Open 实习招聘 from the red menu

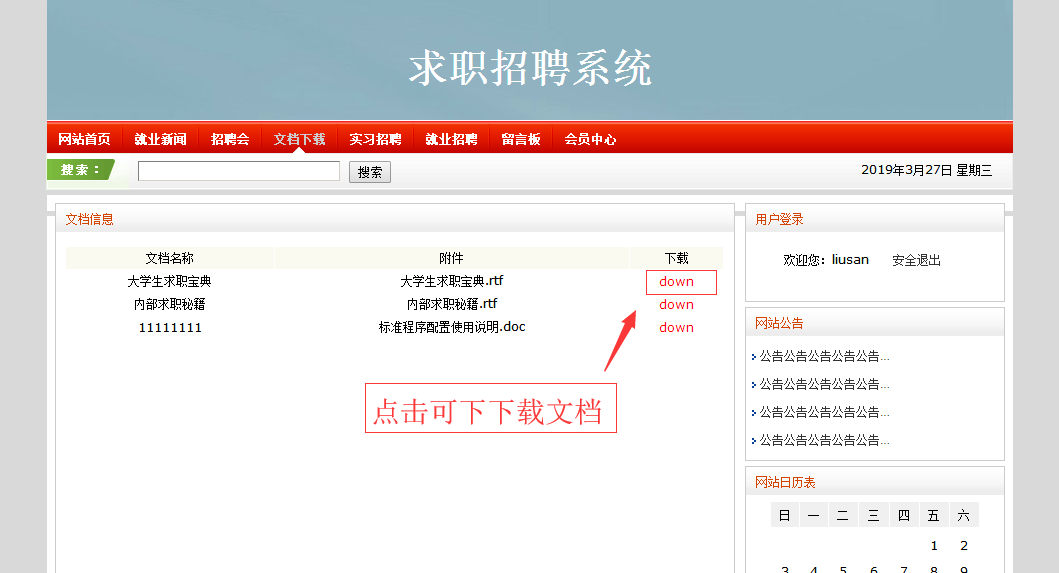pos(375,139)
